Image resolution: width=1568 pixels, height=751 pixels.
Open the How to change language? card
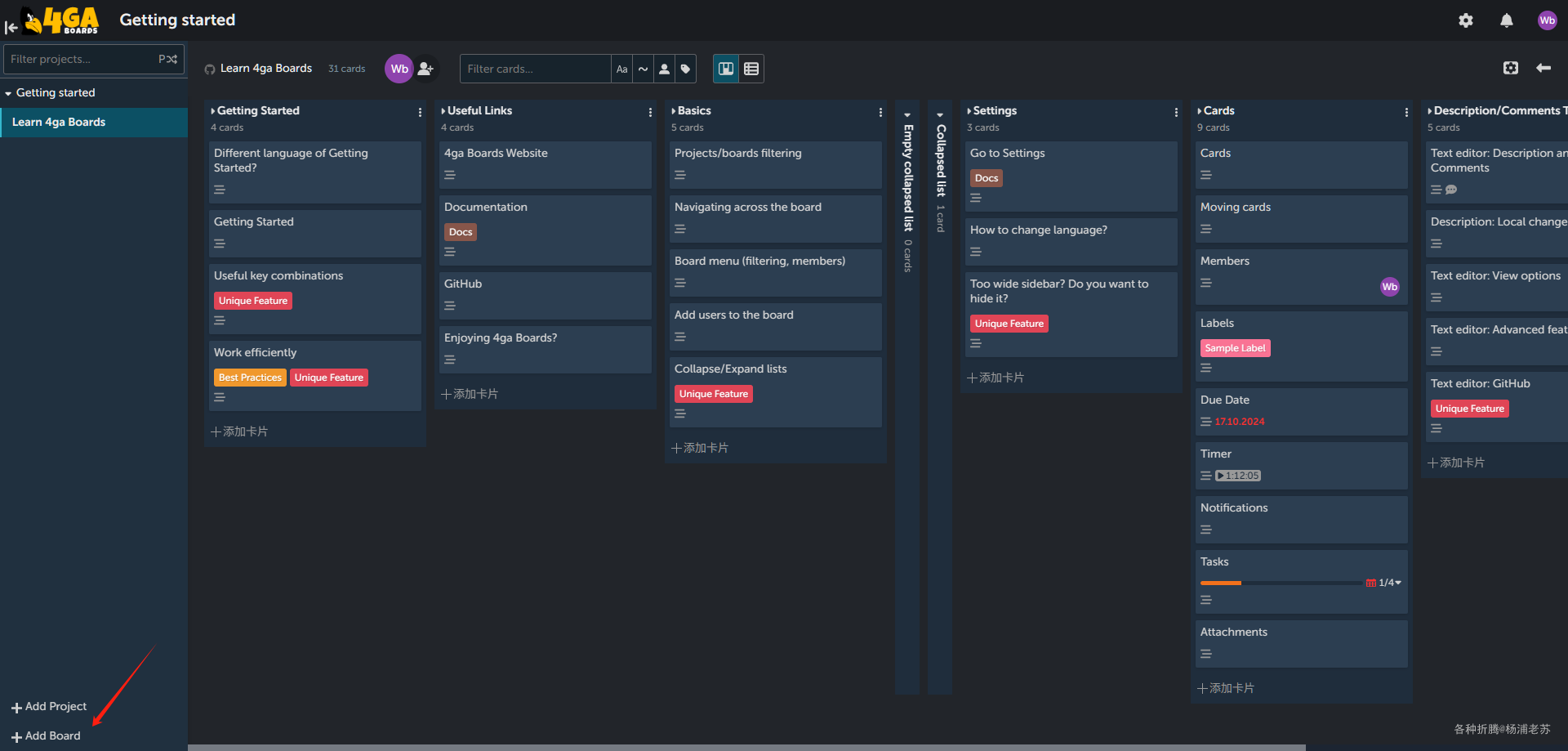(x=1071, y=241)
